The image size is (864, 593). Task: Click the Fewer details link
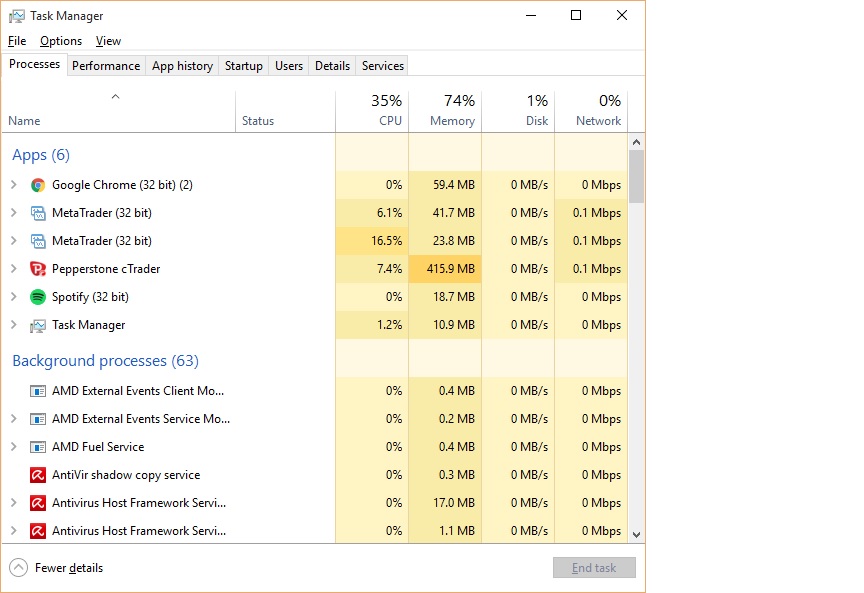tap(69, 568)
